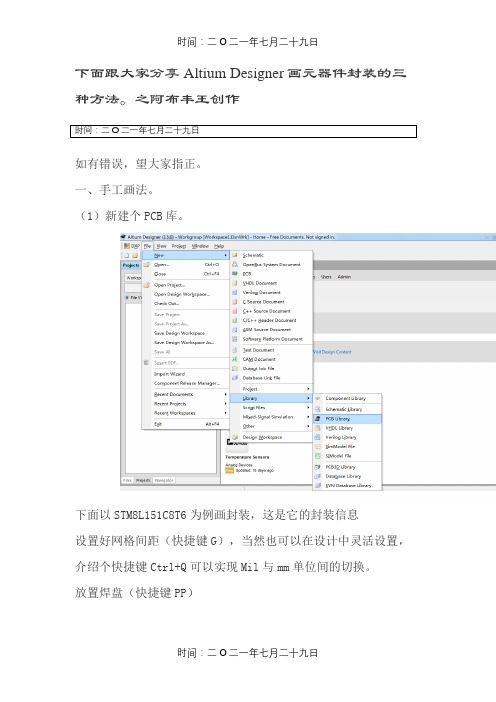
Task: Open the Help menu
Action: [x=218, y=246]
